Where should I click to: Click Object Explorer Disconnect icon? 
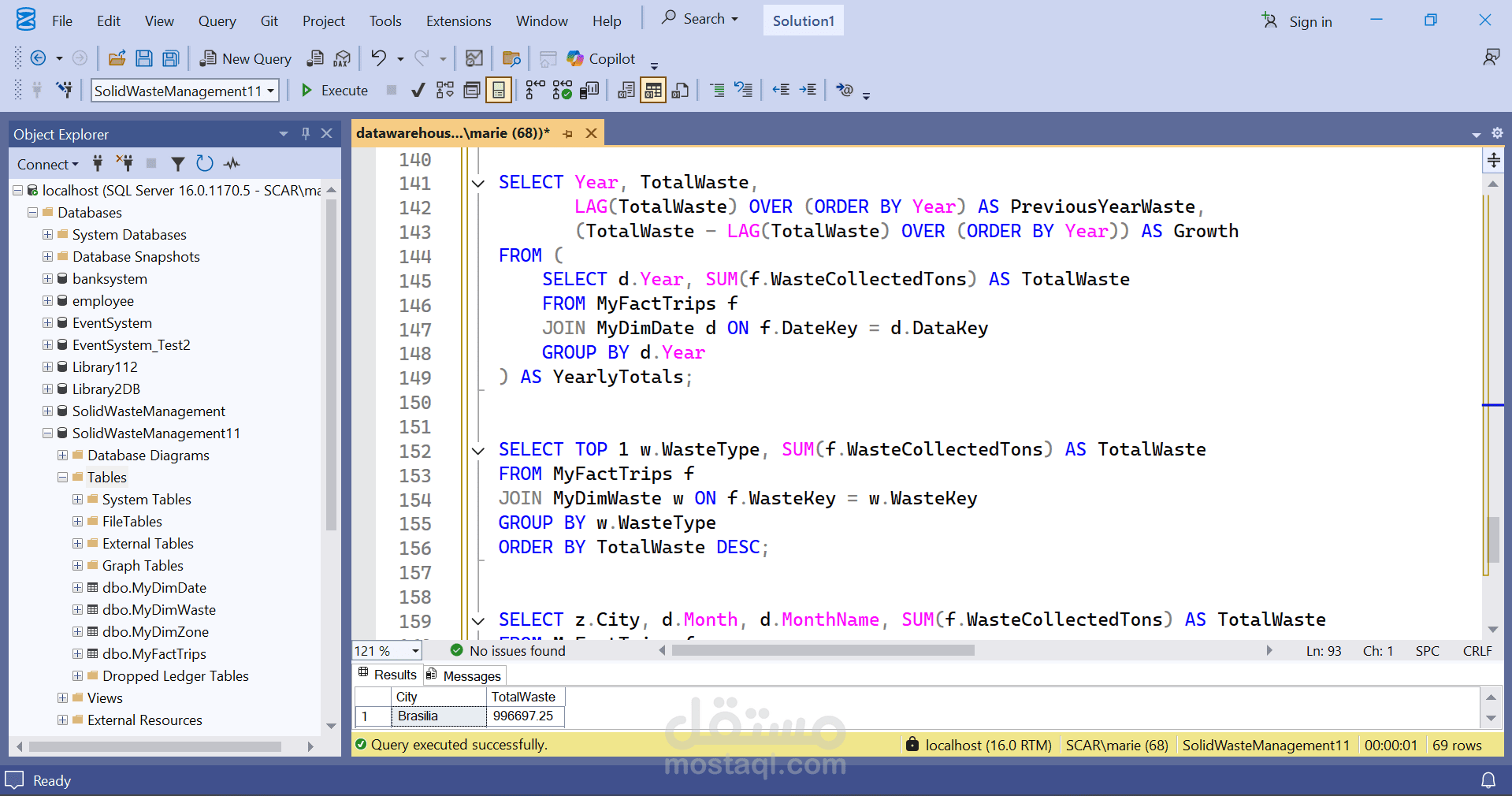[x=124, y=163]
